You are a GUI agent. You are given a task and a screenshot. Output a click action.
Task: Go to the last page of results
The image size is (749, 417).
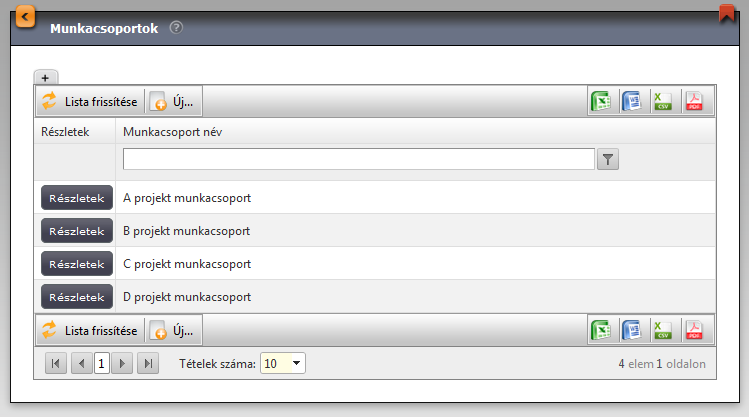(148, 364)
